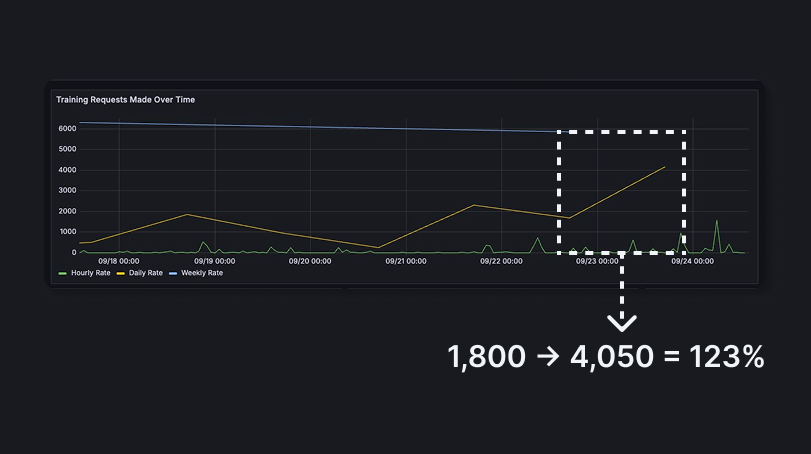The height and width of the screenshot is (454, 811).
Task: Toggle the Weekly Rate series label in legend
Action: click(x=201, y=272)
